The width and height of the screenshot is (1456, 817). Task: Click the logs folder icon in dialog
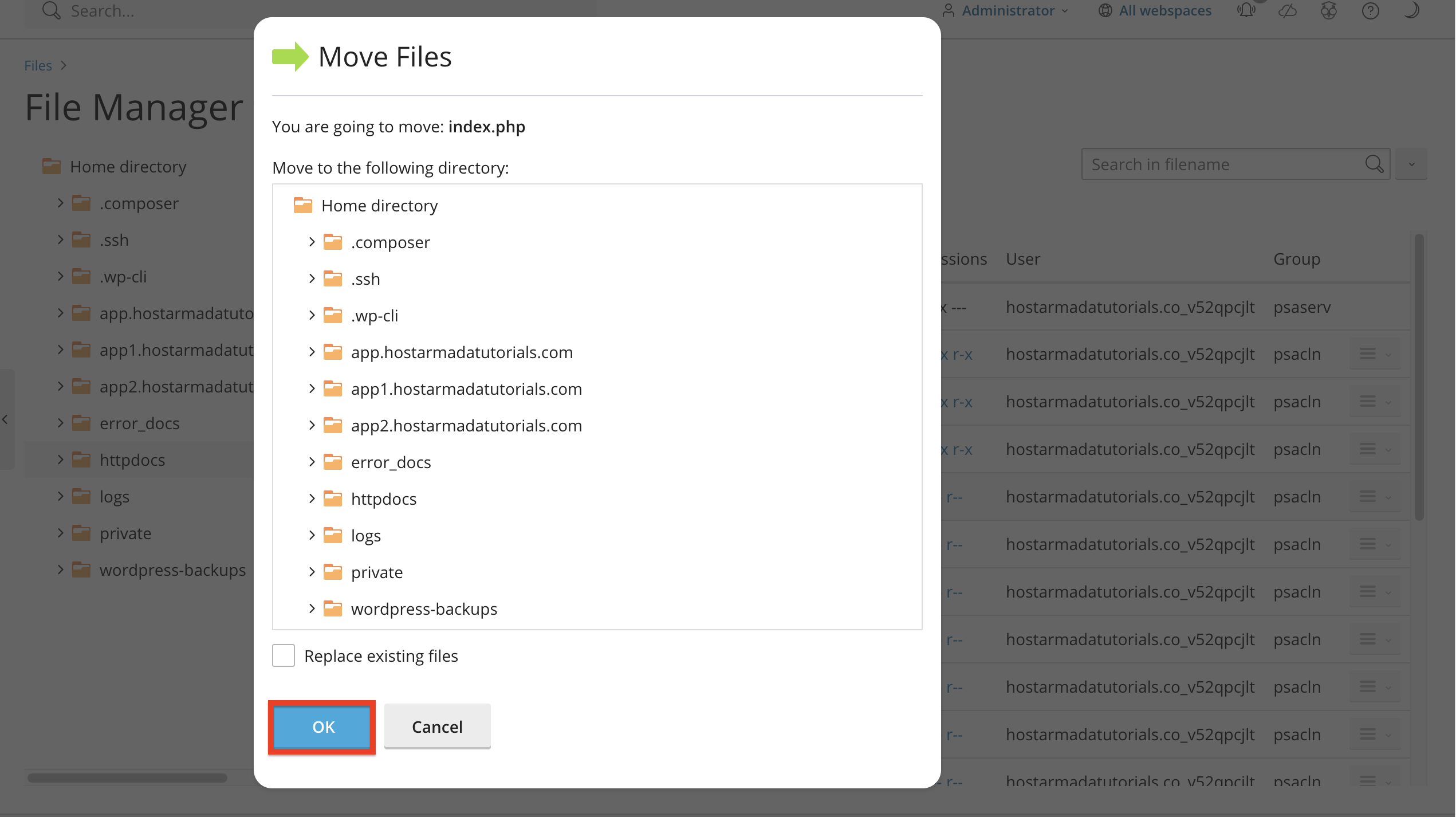click(333, 536)
